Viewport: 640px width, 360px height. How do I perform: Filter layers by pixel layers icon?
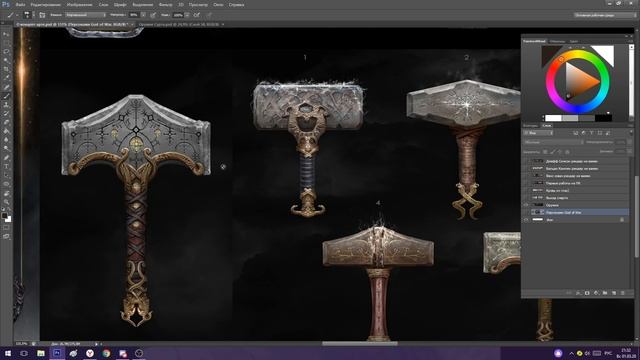coord(576,133)
